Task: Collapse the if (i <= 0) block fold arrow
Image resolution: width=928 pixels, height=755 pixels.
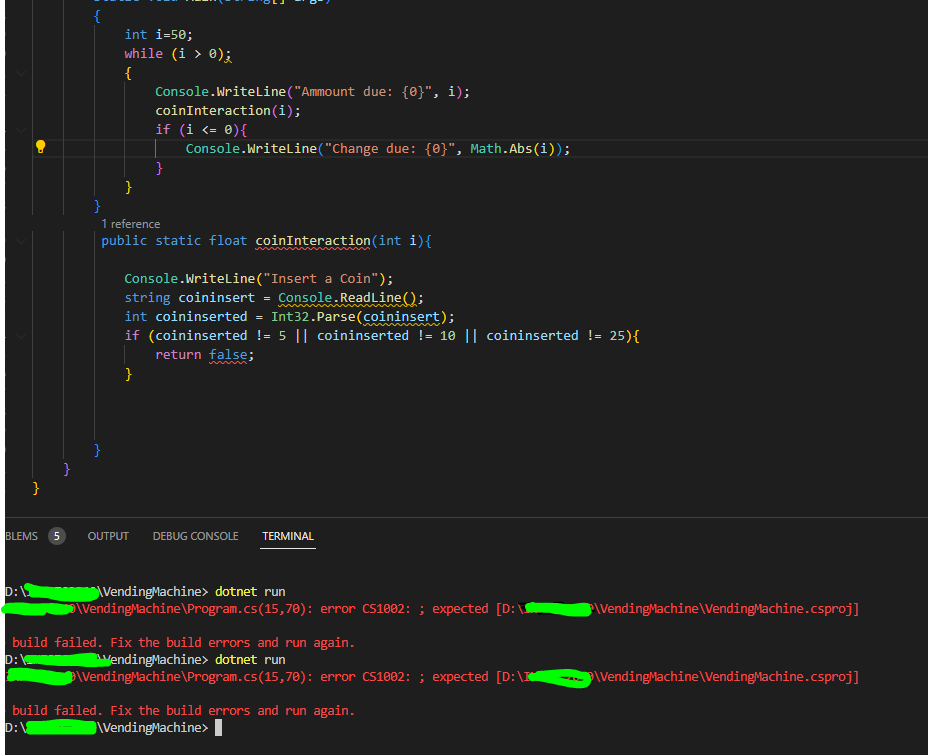Action: (21, 130)
